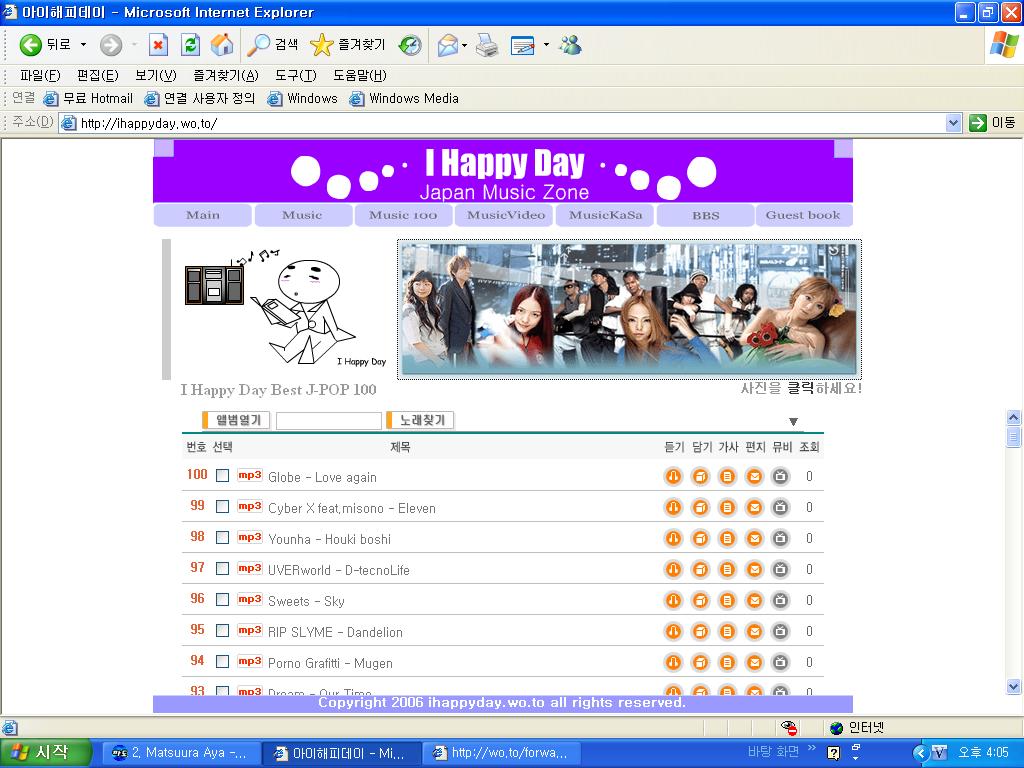Viewport: 1024px width, 768px height.
Task: Open the address bar dropdown arrow
Action: [x=953, y=123]
